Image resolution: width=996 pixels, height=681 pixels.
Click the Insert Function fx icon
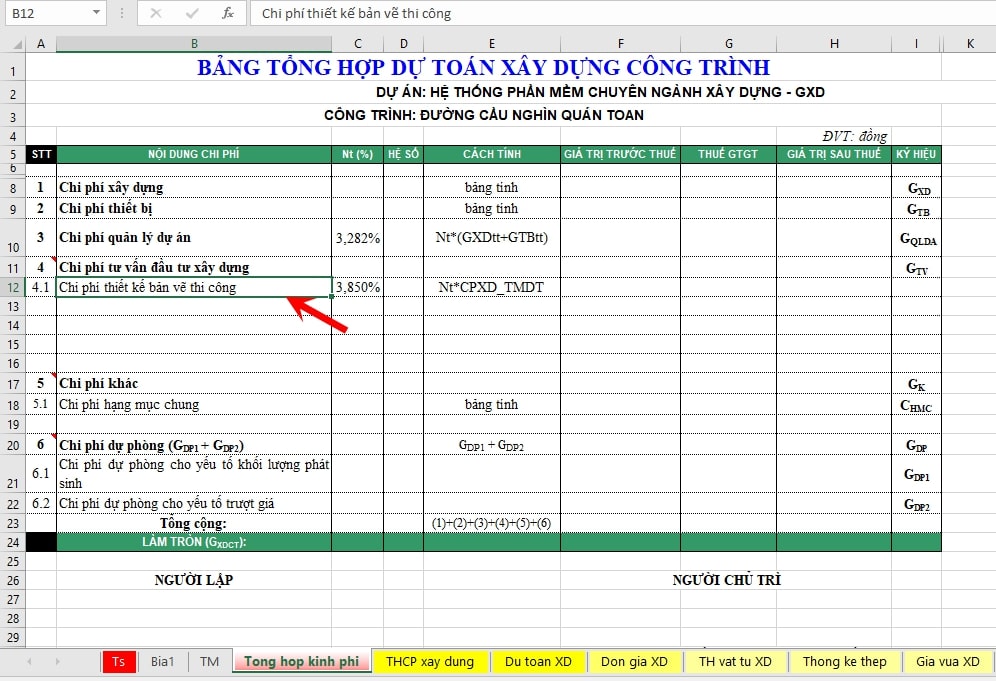pos(228,13)
